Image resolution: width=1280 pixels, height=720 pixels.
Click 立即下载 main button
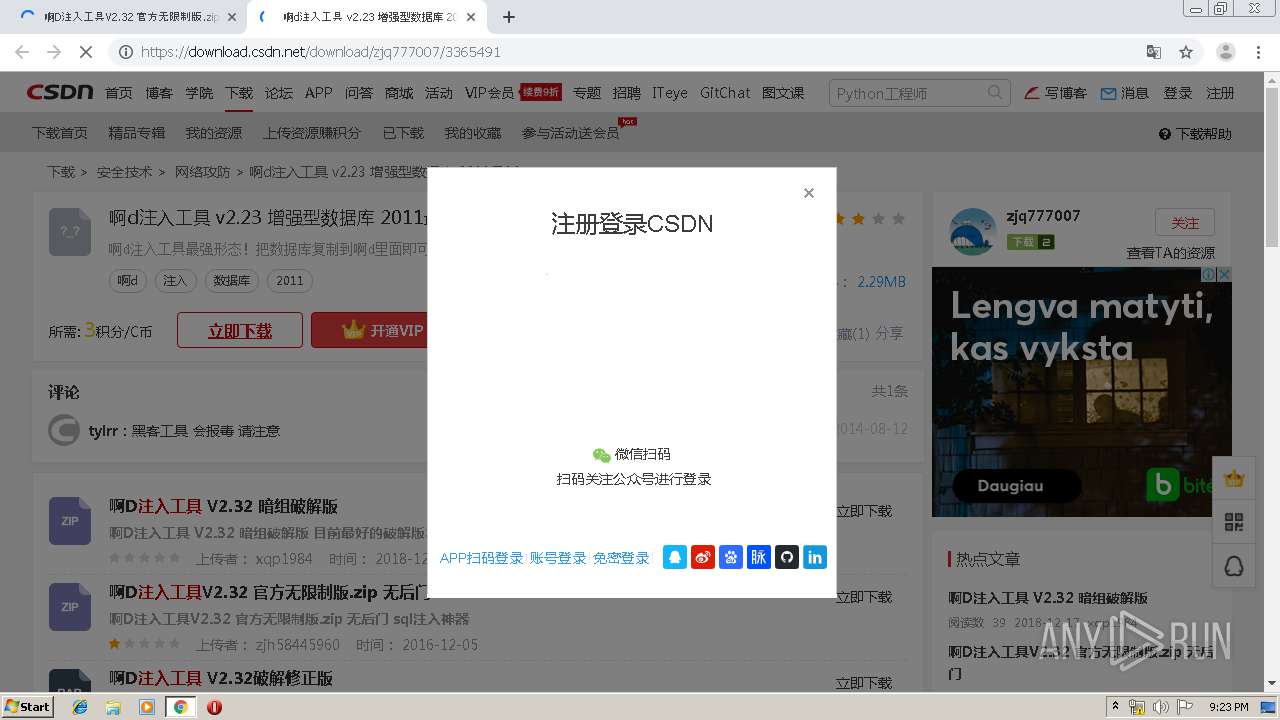coord(240,331)
